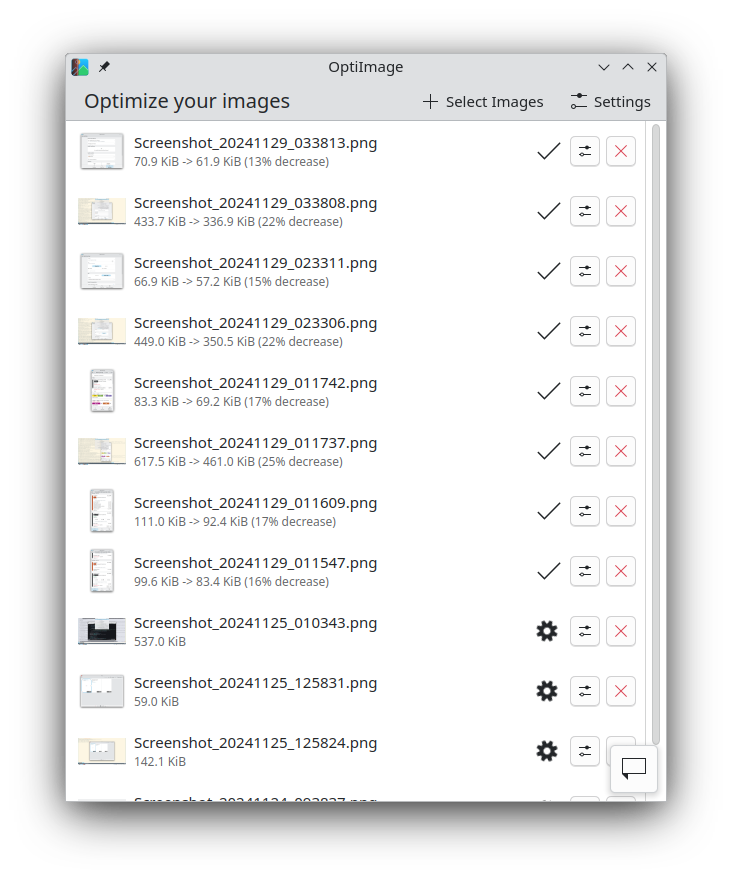The height and width of the screenshot is (879, 732).
Task: Toggle the pin window icon in the titlebar
Action: [x=105, y=67]
